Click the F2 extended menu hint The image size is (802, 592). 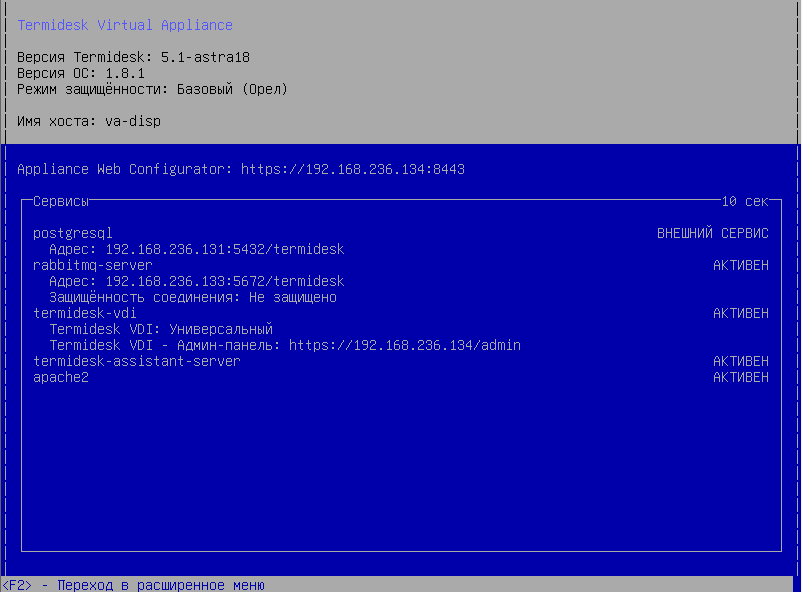133,585
